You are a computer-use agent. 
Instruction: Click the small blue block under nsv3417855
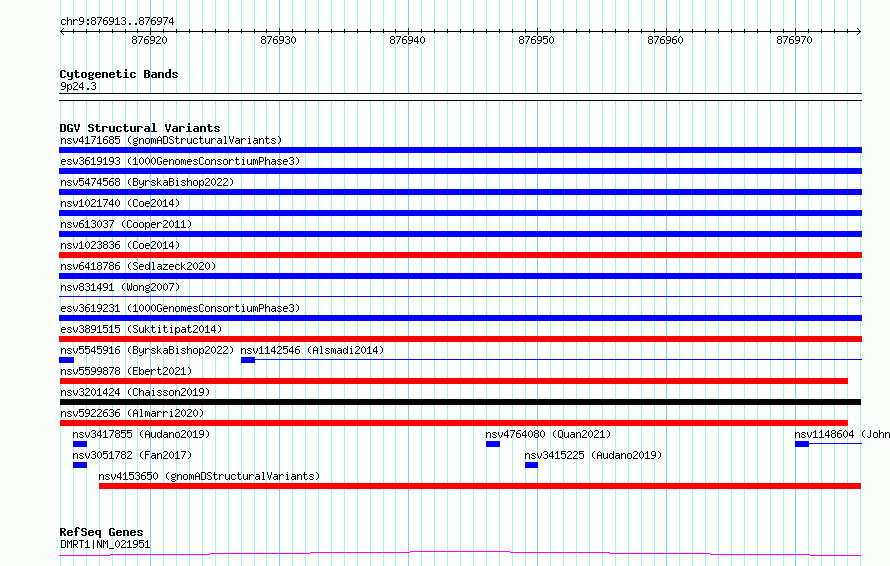pos(80,444)
